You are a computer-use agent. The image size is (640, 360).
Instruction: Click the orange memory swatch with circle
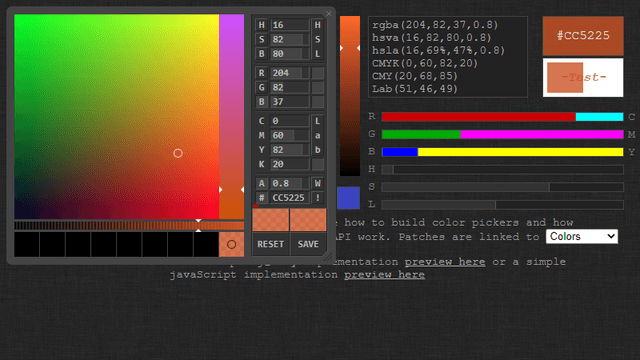(231, 244)
